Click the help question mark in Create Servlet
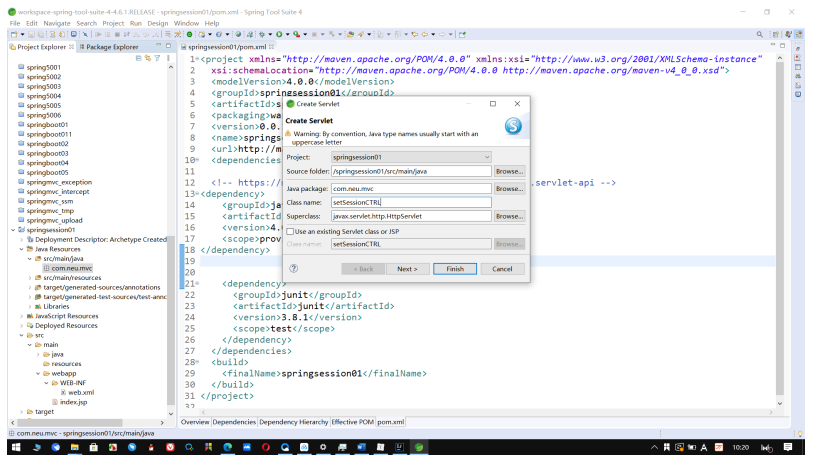825x467 pixels. [x=294, y=269]
